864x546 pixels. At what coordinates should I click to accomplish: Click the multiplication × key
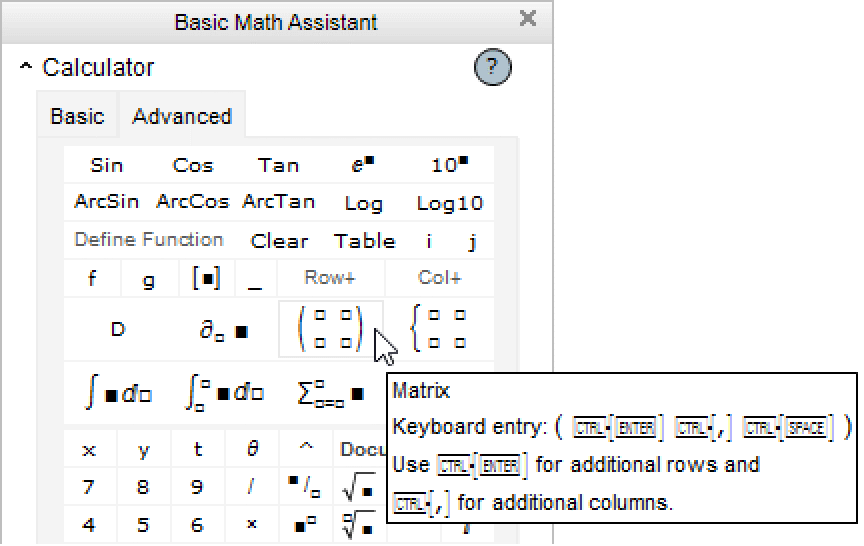[x=251, y=525]
